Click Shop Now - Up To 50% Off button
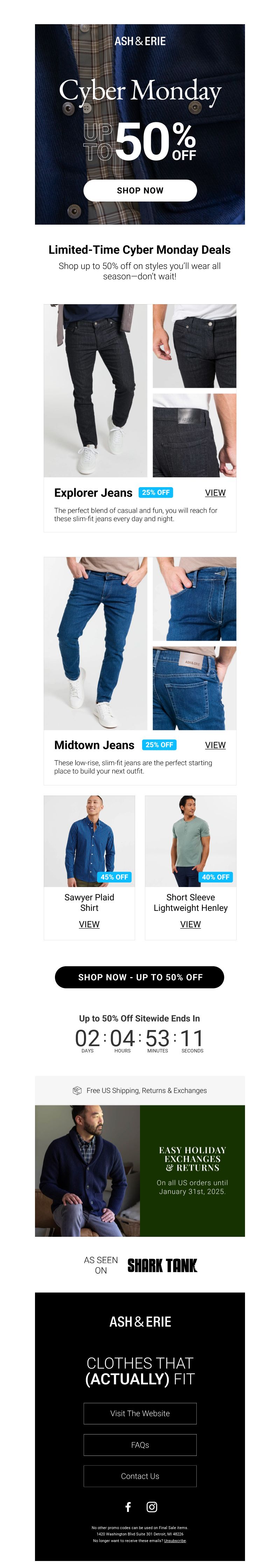The image size is (280, 1568). pyautogui.click(x=140, y=977)
